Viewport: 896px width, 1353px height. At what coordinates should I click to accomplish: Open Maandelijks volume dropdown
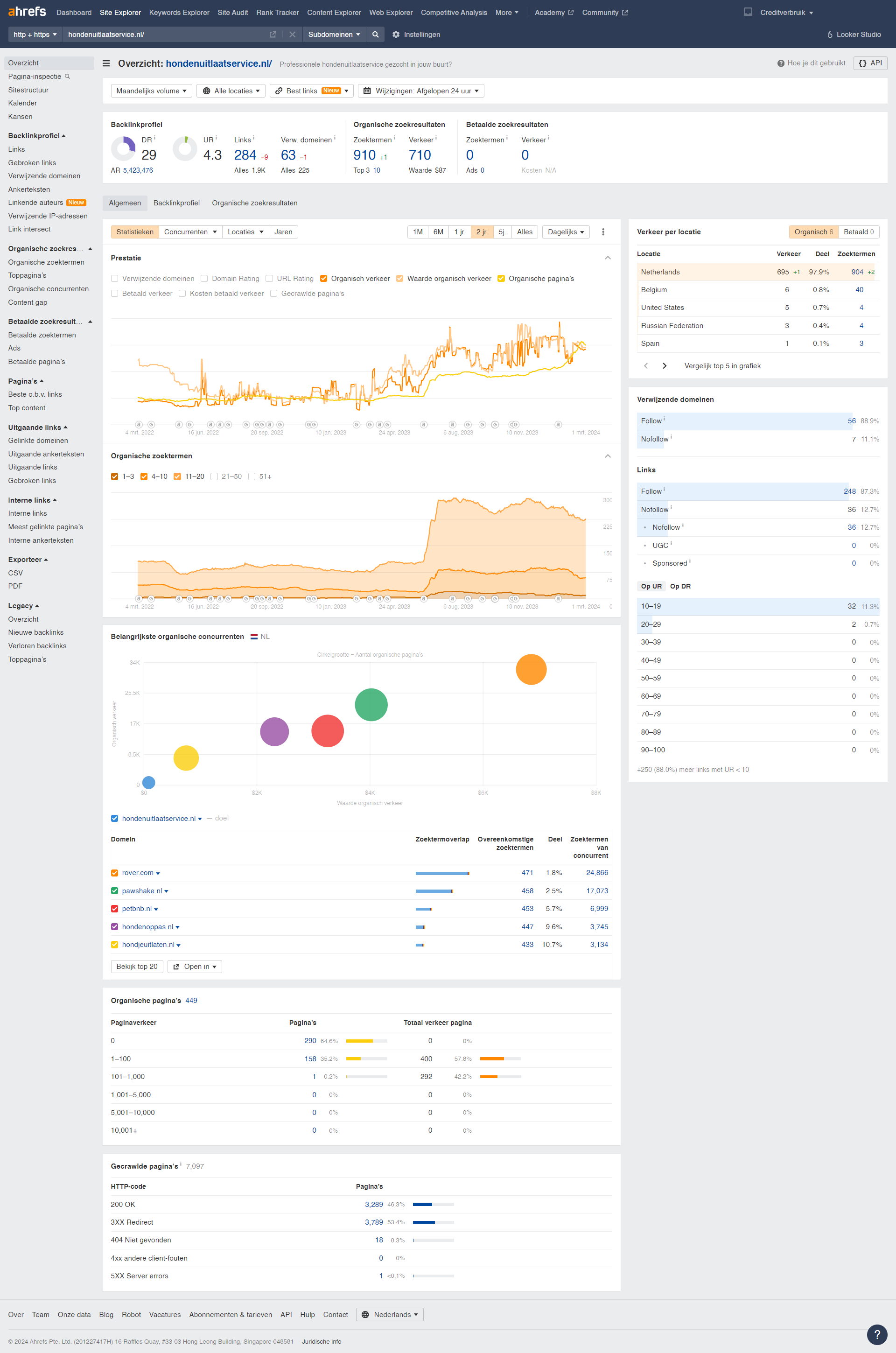point(151,91)
